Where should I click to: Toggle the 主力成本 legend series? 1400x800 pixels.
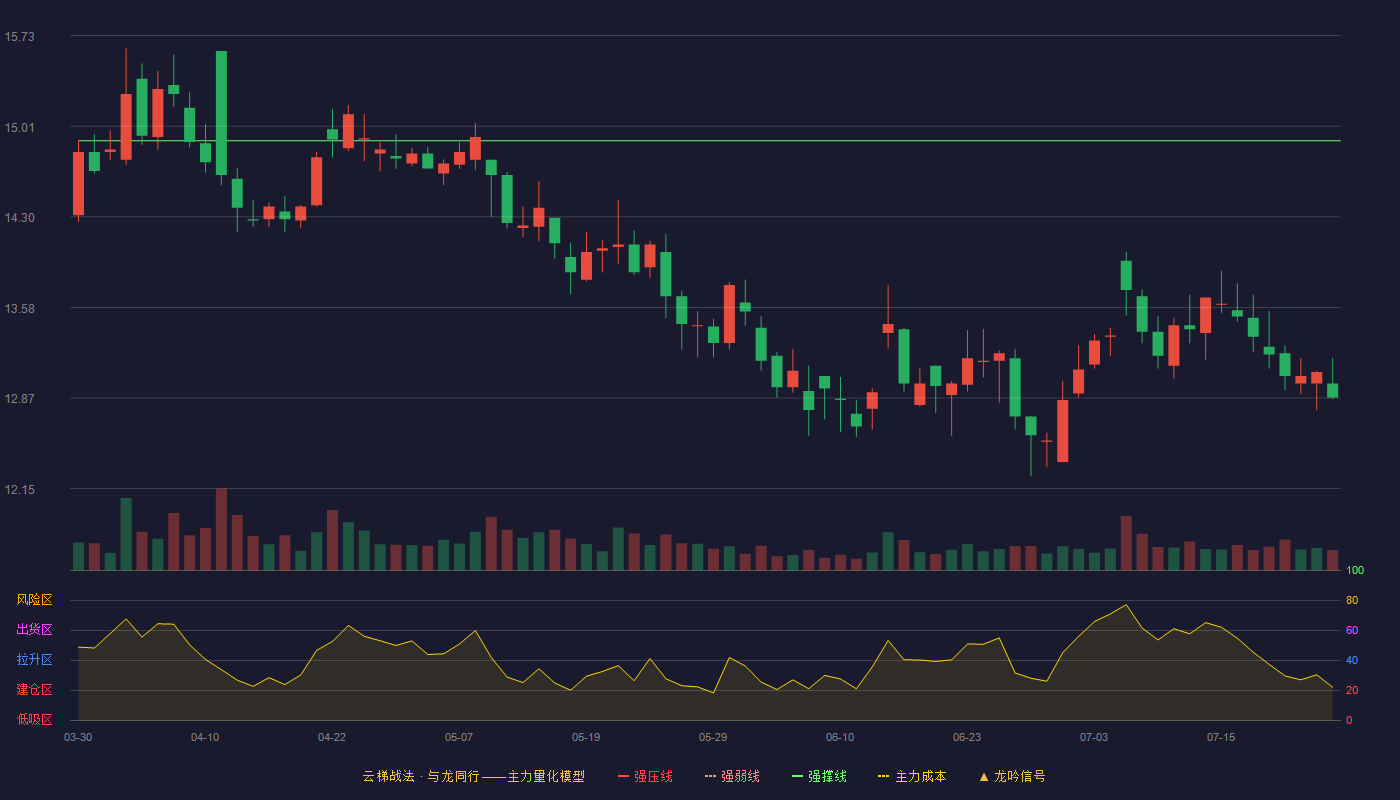[x=912, y=776]
